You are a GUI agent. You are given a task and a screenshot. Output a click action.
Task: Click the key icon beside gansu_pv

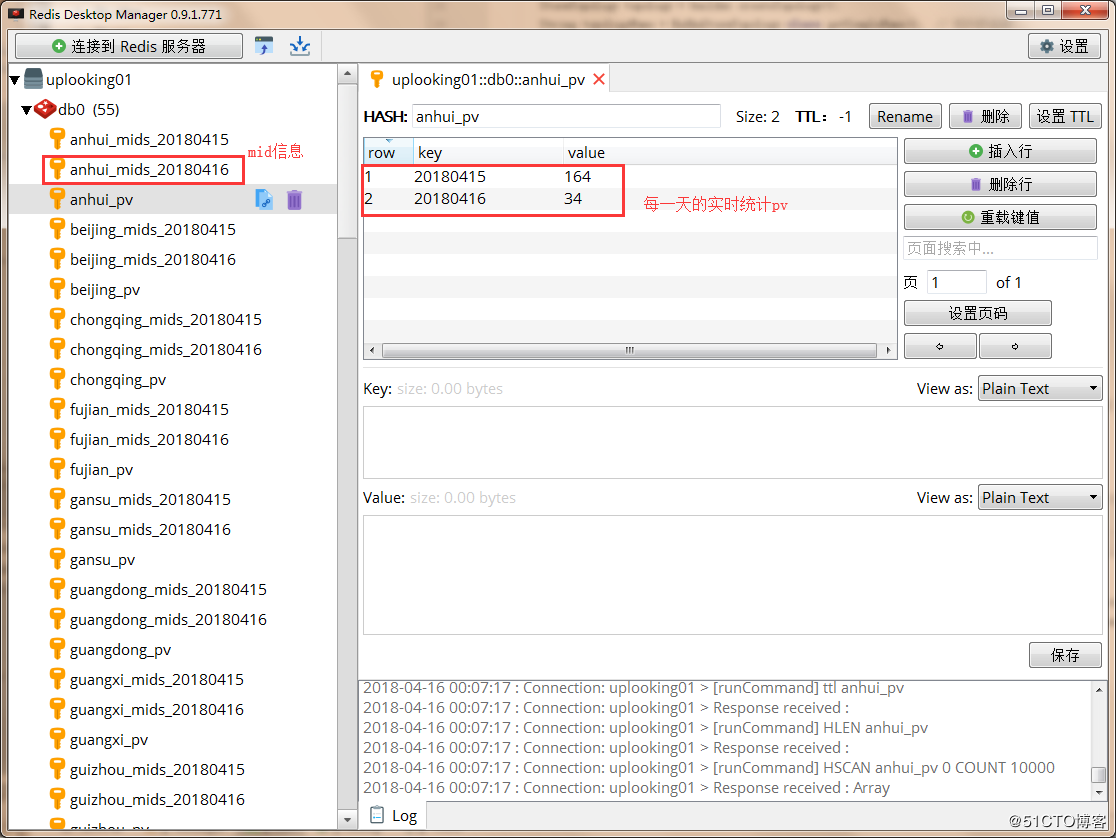[57, 560]
